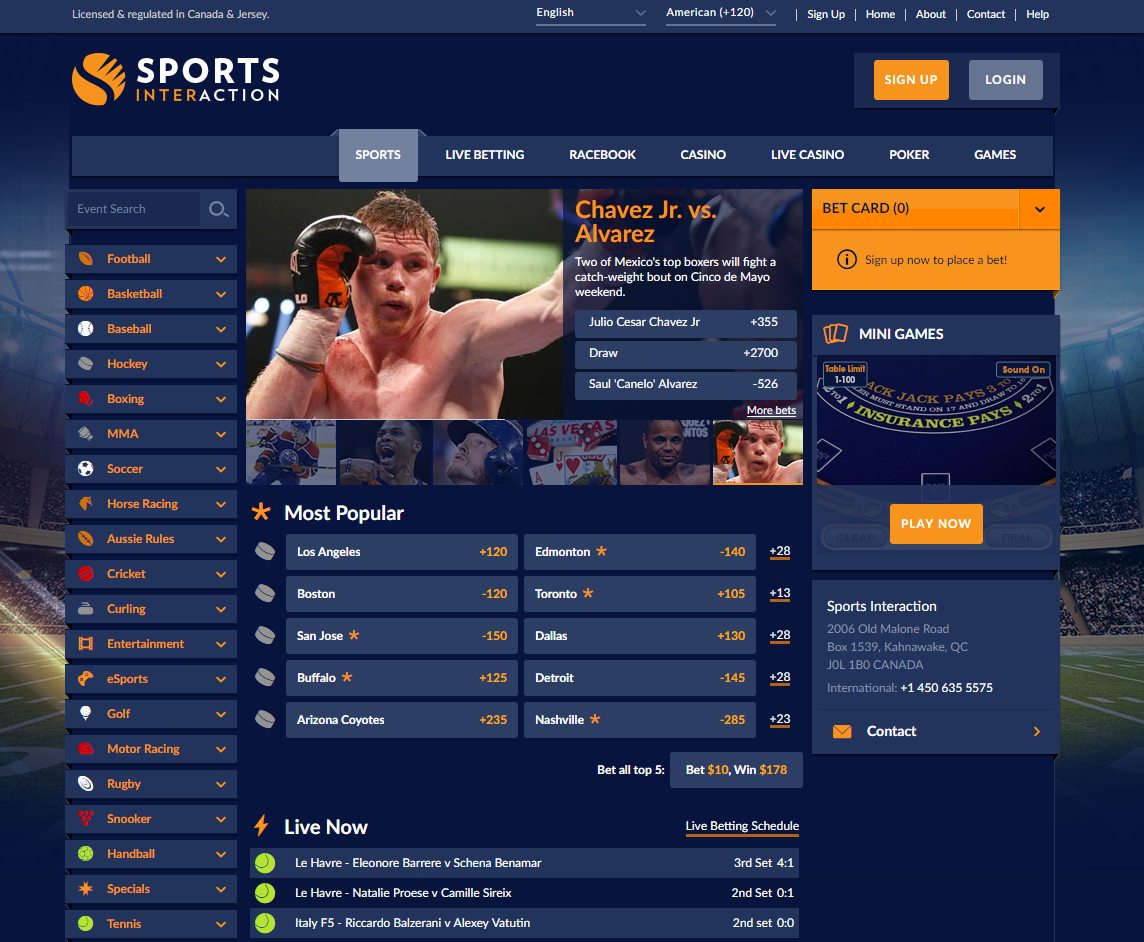Open the Help link in top bar
The image size is (1144, 942).
tap(1037, 14)
